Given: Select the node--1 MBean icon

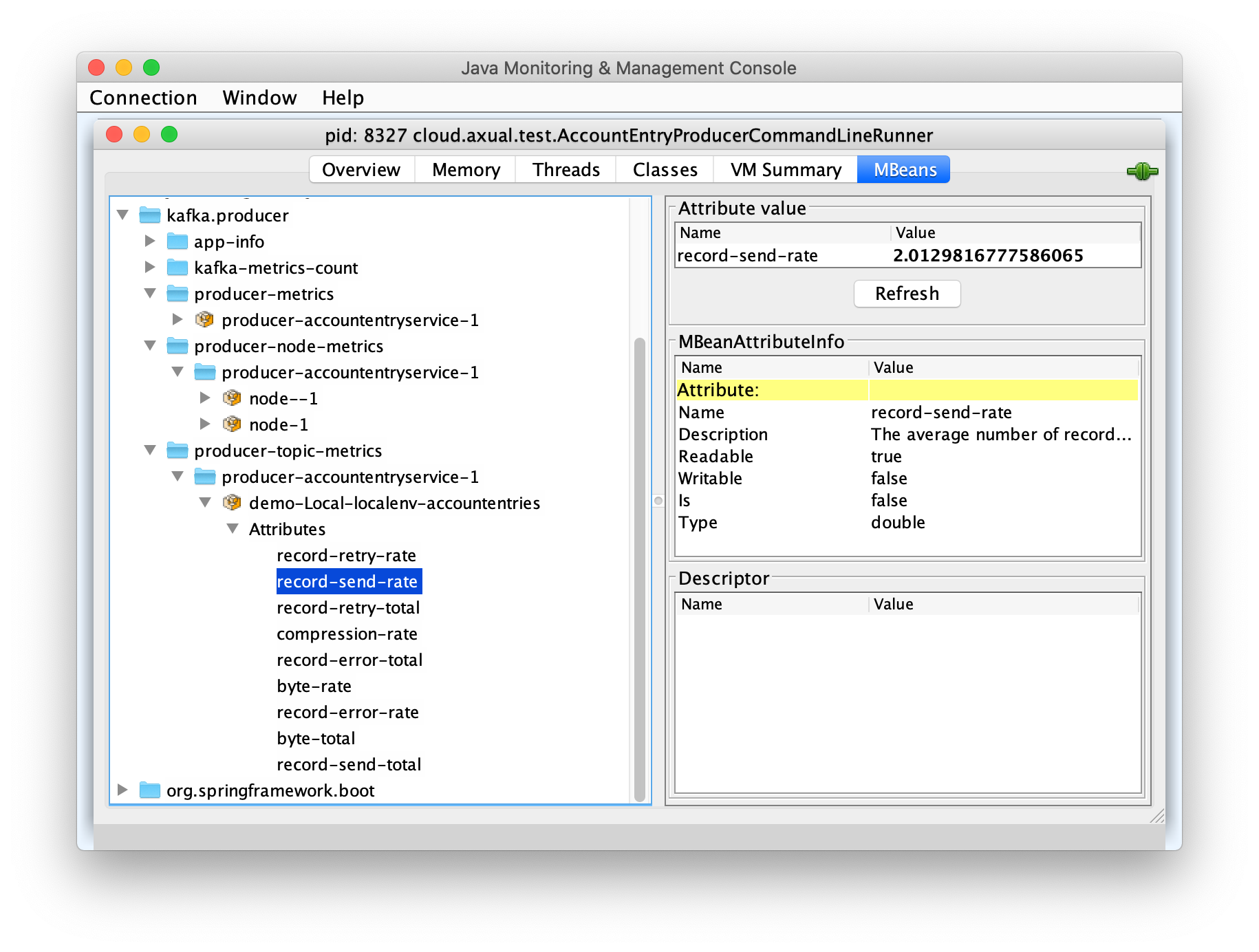Looking at the screenshot, I should [x=233, y=398].
